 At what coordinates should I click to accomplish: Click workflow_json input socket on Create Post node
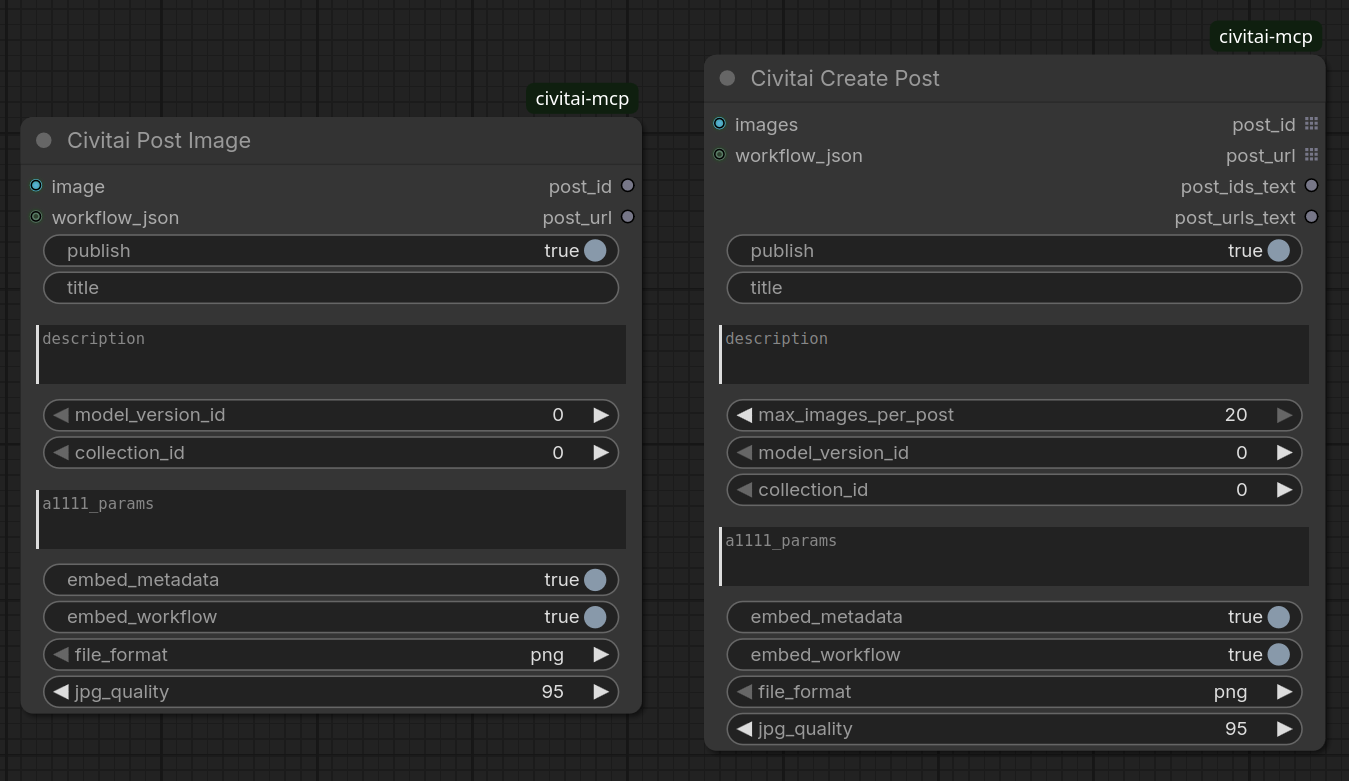pos(719,155)
